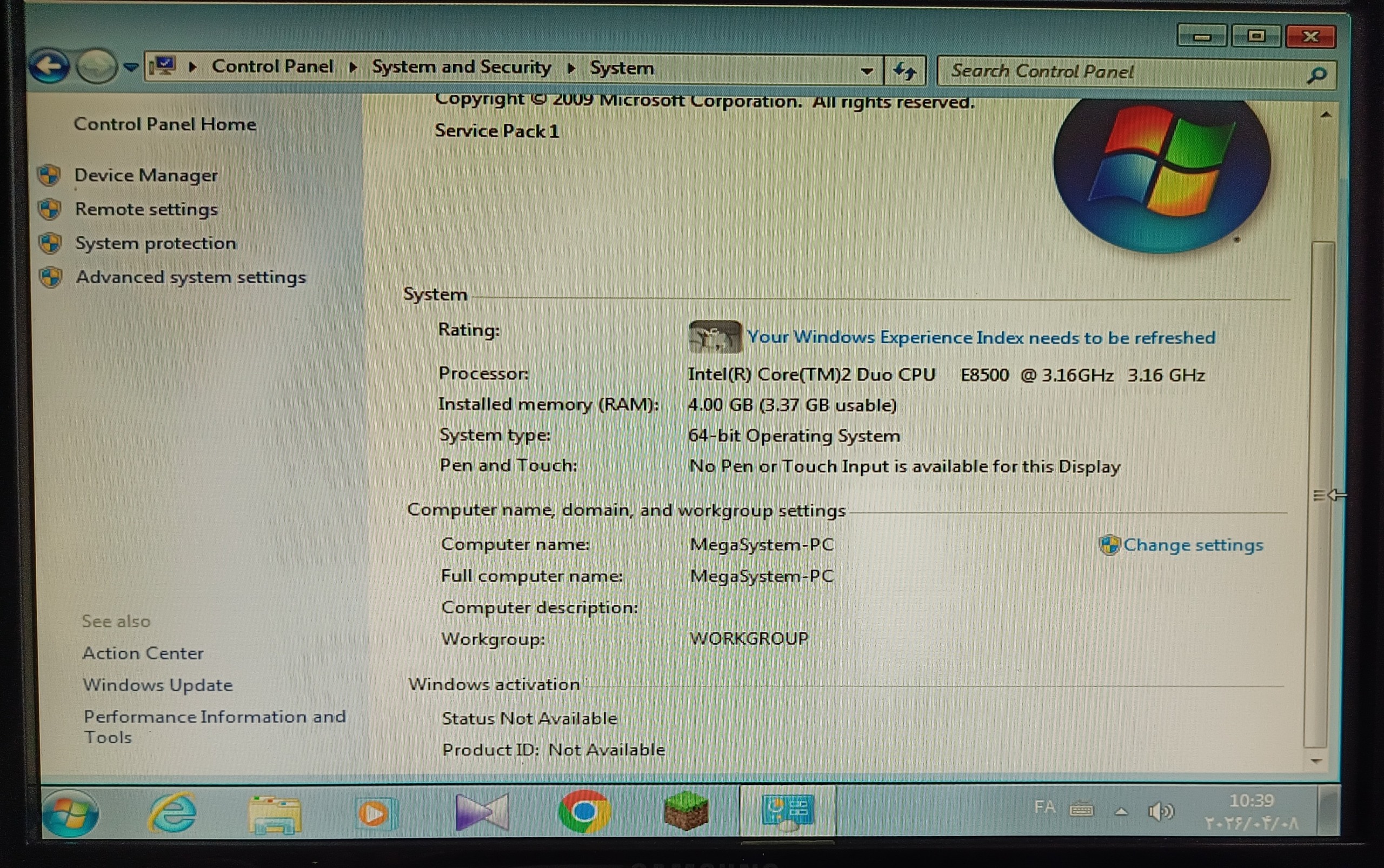
Task: Expand the arrow after Control Panel breadcrumb
Action: (353, 68)
